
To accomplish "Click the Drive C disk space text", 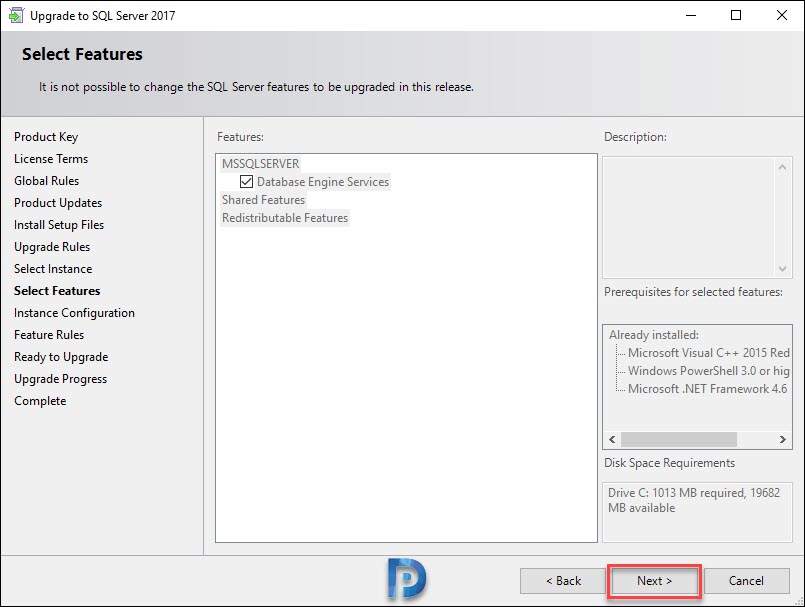I will pos(694,500).
